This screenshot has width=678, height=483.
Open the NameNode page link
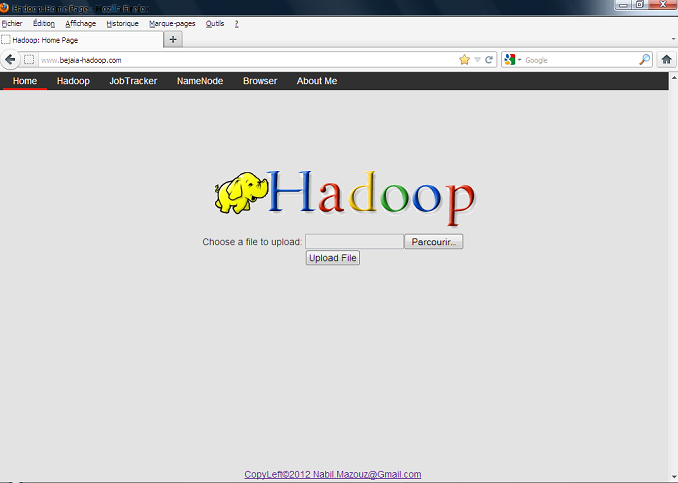point(200,81)
